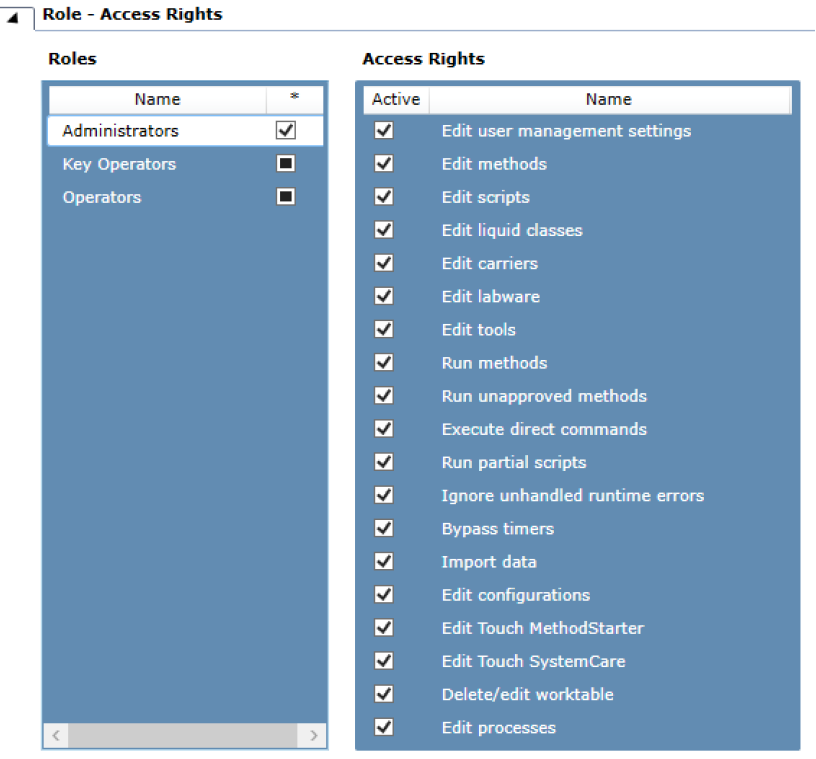Toggle the Operators checkbox
Viewport: 816px width, 759px height.
(x=285, y=196)
